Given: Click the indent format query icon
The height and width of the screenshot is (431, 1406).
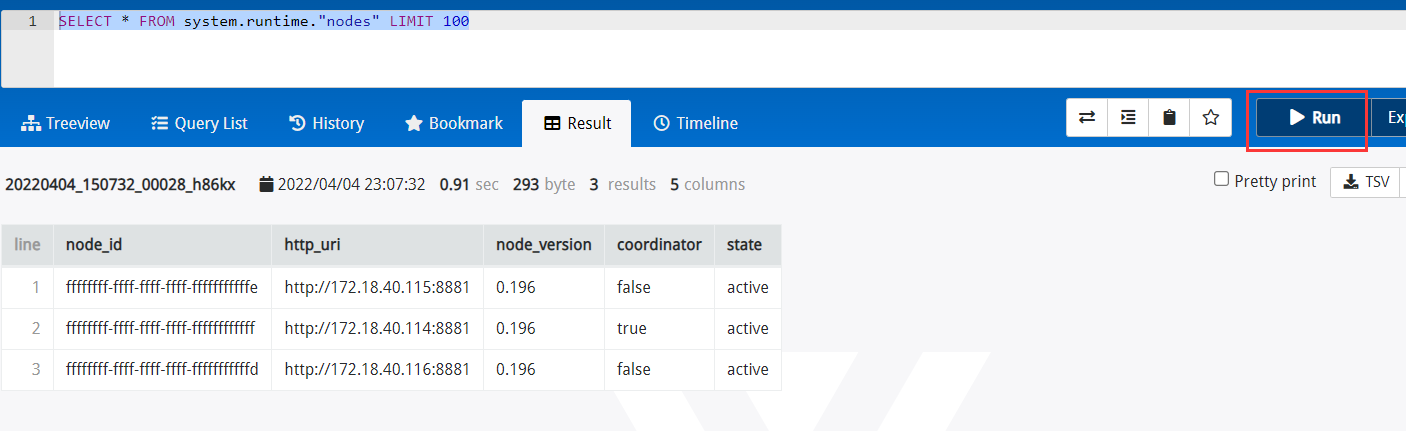Looking at the screenshot, I should pos(1128,118).
